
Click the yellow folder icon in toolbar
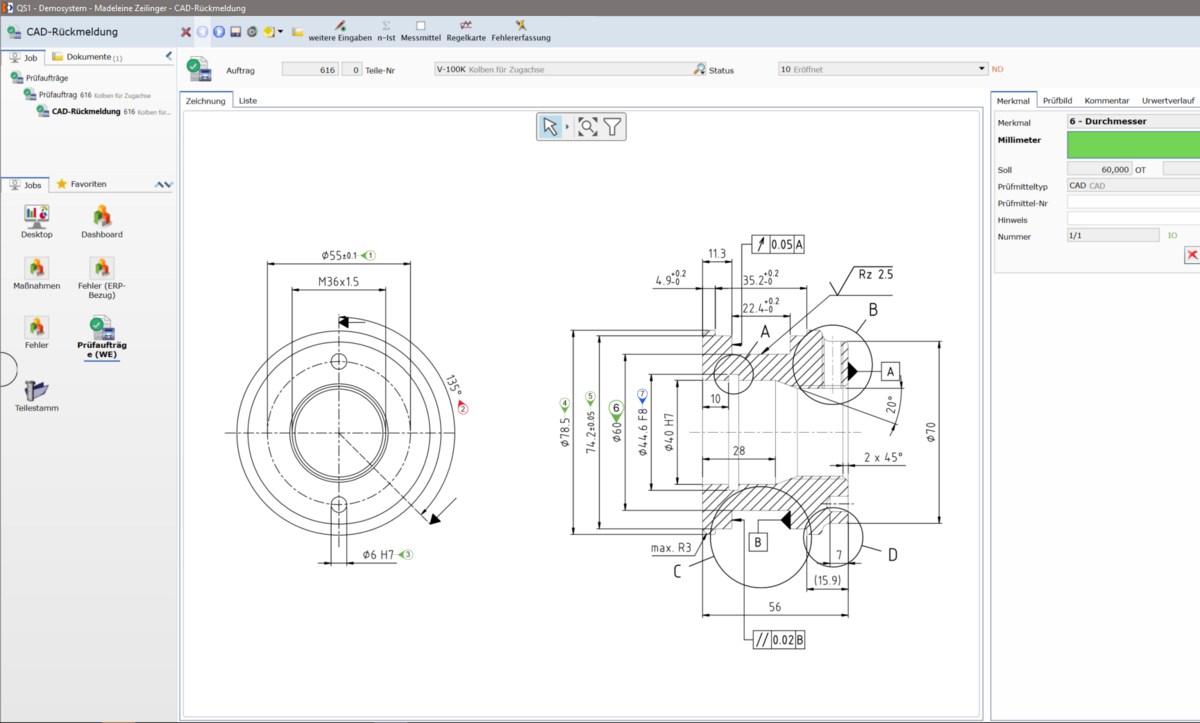(297, 32)
